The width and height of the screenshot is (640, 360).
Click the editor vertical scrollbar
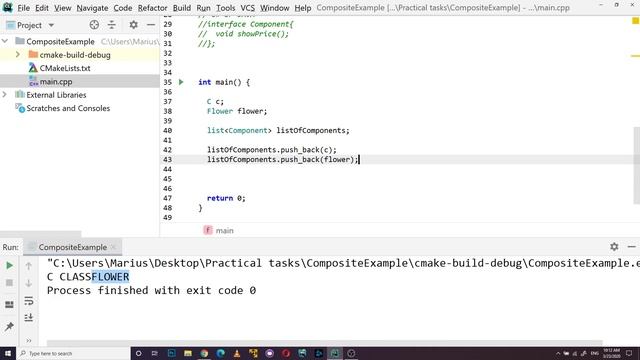click(637, 165)
